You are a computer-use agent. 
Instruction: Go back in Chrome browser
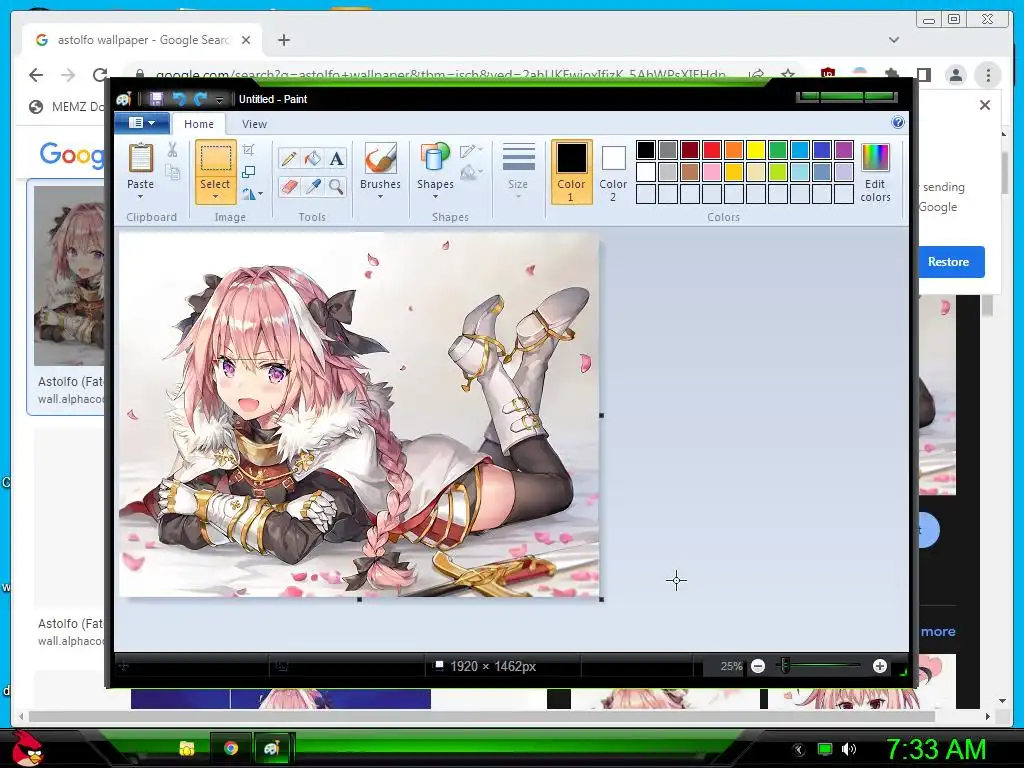(x=36, y=75)
